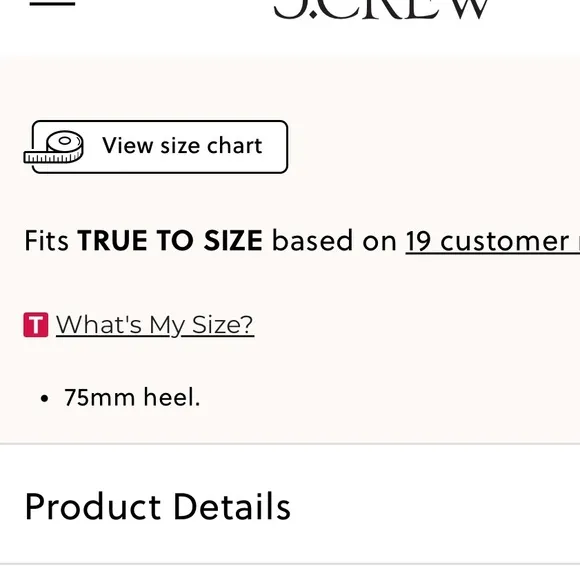580x580 pixels.
Task: Expand the Product Details section
Action: pos(290,504)
